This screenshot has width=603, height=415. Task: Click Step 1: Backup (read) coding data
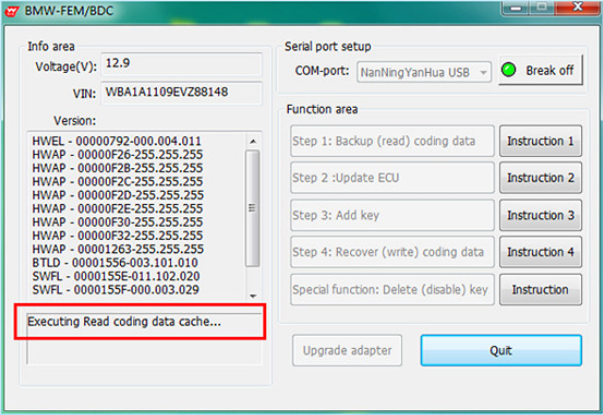[x=392, y=141]
